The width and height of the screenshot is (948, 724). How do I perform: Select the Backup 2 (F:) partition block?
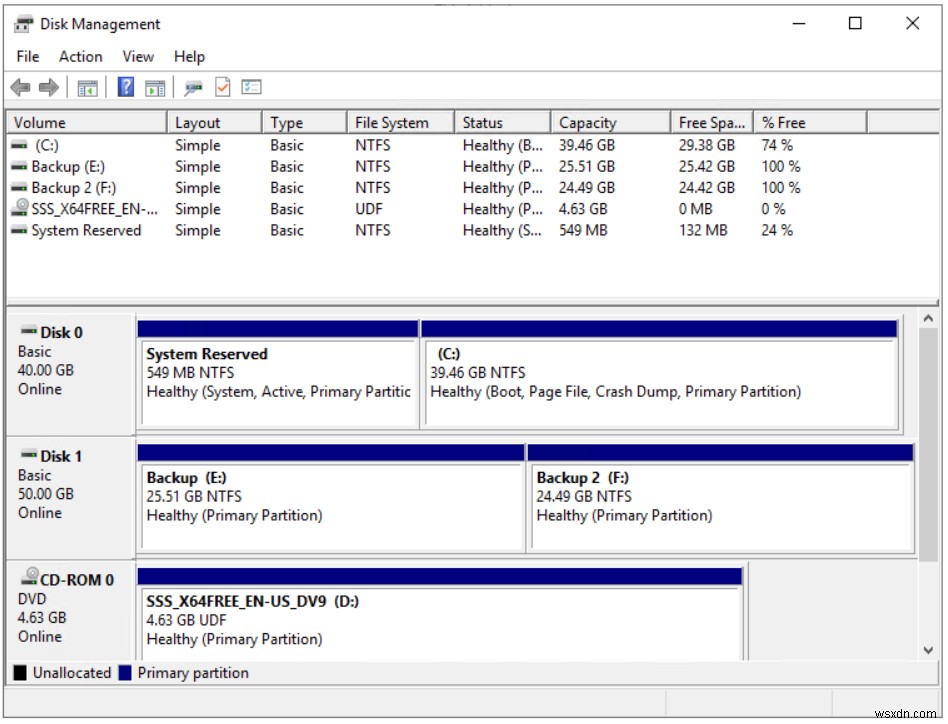[720, 498]
